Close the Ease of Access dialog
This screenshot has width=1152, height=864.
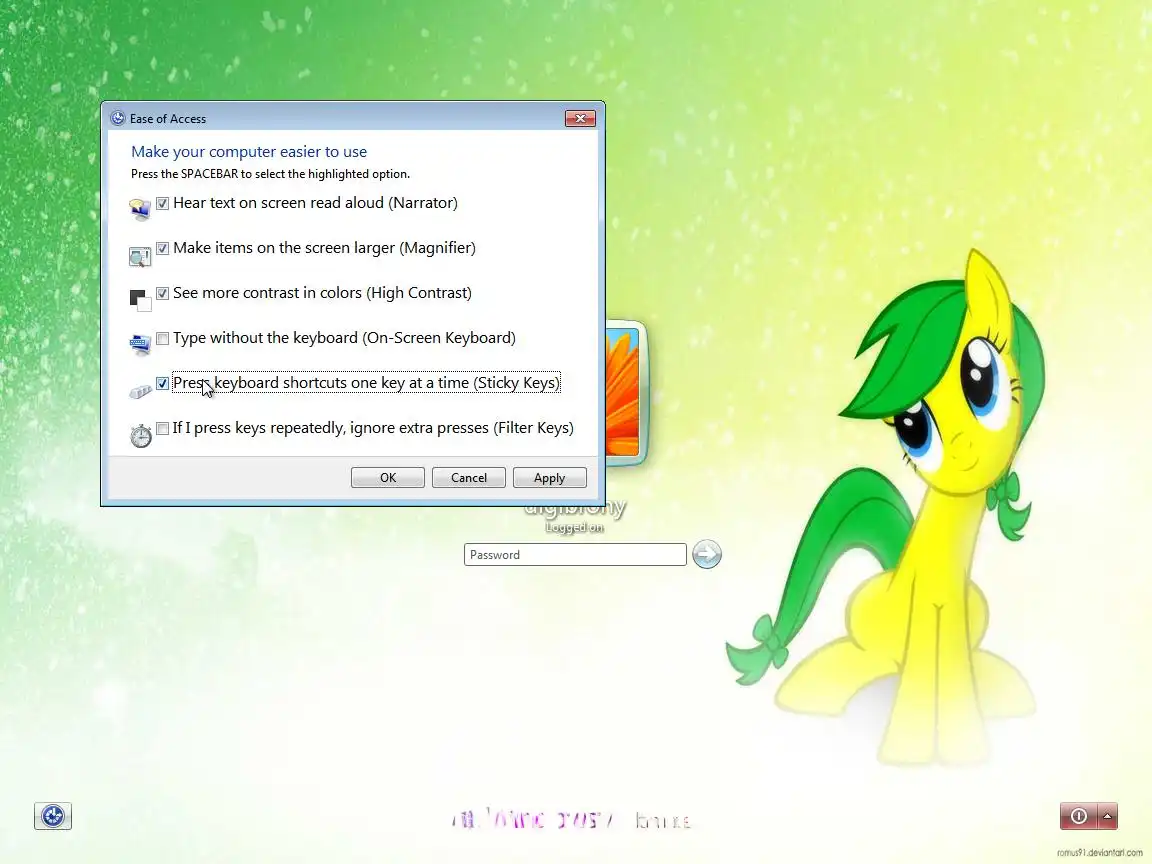(x=580, y=118)
